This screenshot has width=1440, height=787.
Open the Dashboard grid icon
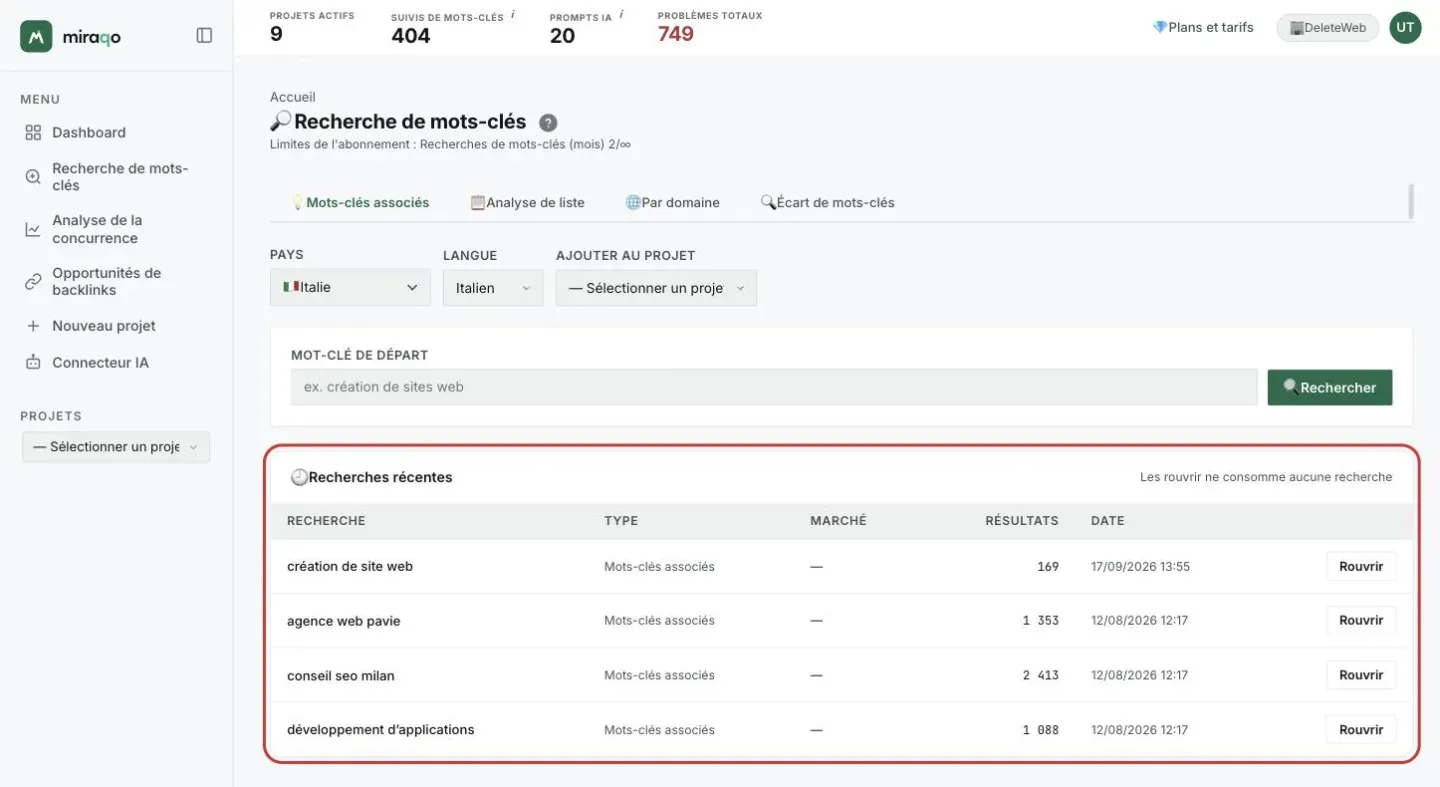33,132
